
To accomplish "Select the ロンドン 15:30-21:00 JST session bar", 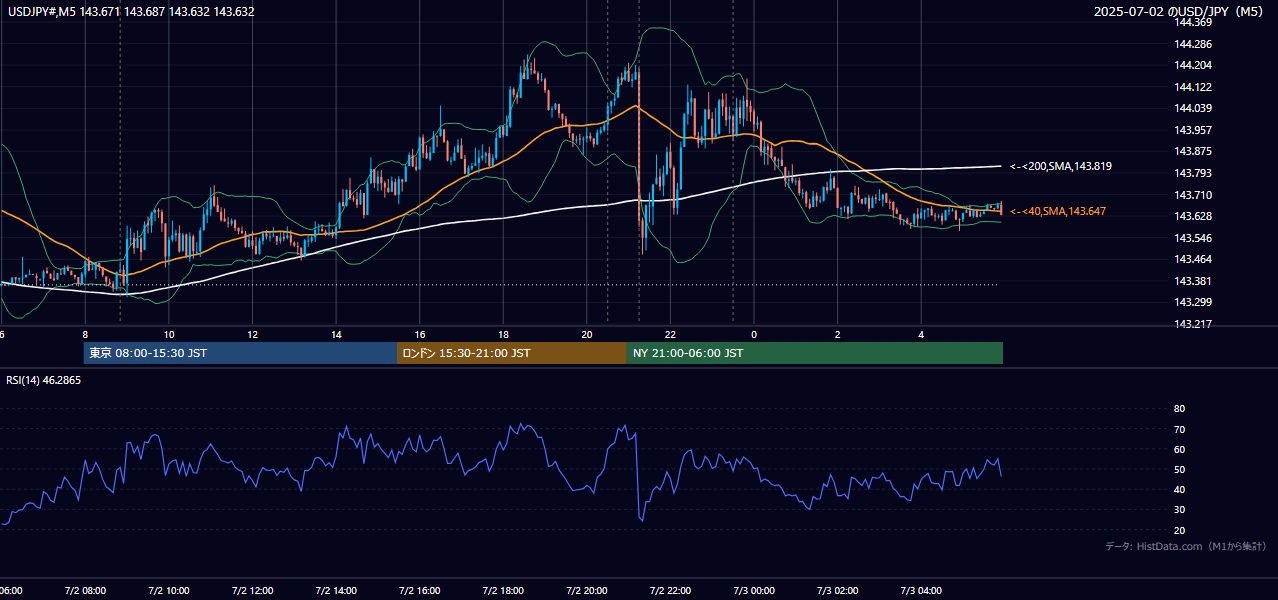I will [x=512, y=353].
